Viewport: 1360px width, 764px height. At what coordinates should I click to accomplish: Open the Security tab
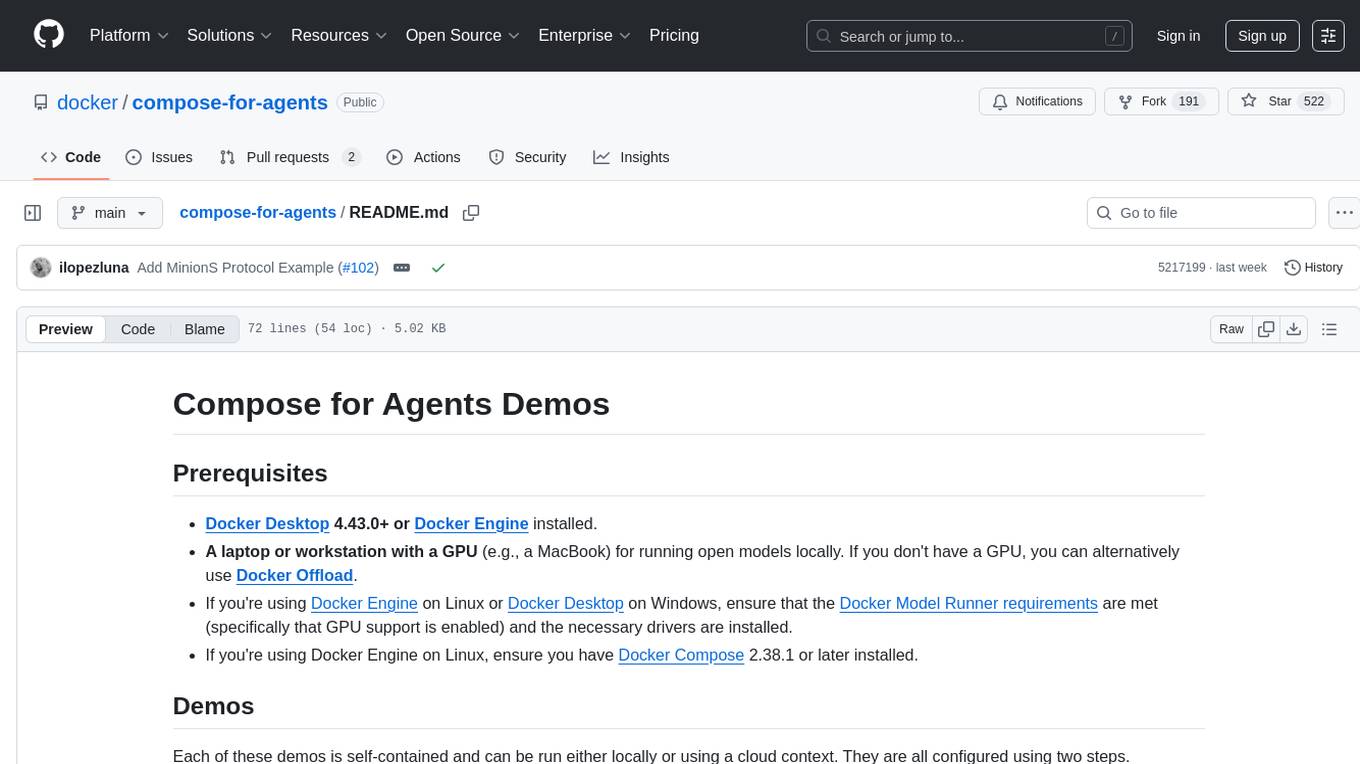click(527, 157)
